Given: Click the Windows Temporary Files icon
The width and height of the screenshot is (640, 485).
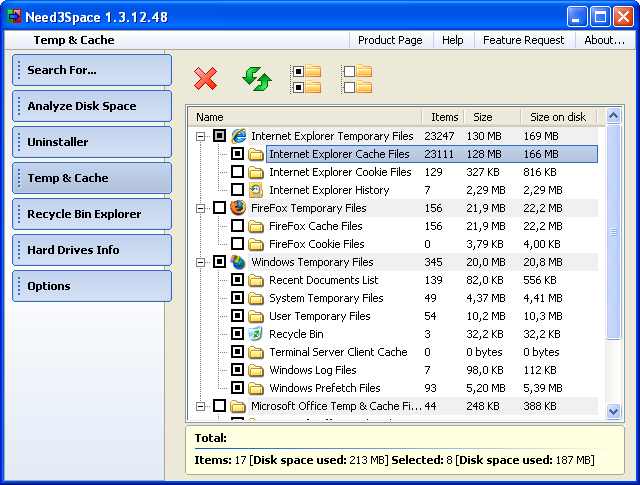Looking at the screenshot, I should tap(238, 262).
